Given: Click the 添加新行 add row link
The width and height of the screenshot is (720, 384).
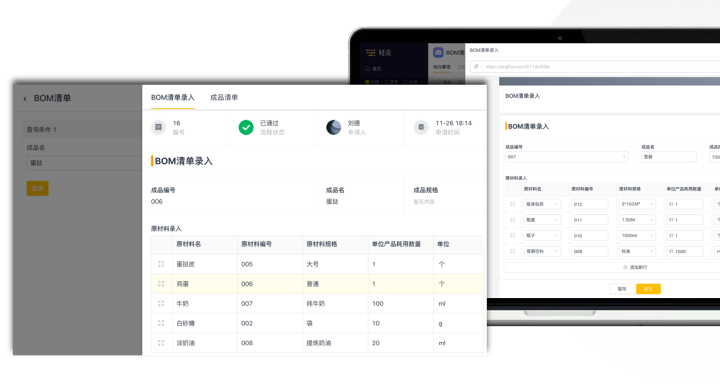Looking at the screenshot, I should [635, 267].
